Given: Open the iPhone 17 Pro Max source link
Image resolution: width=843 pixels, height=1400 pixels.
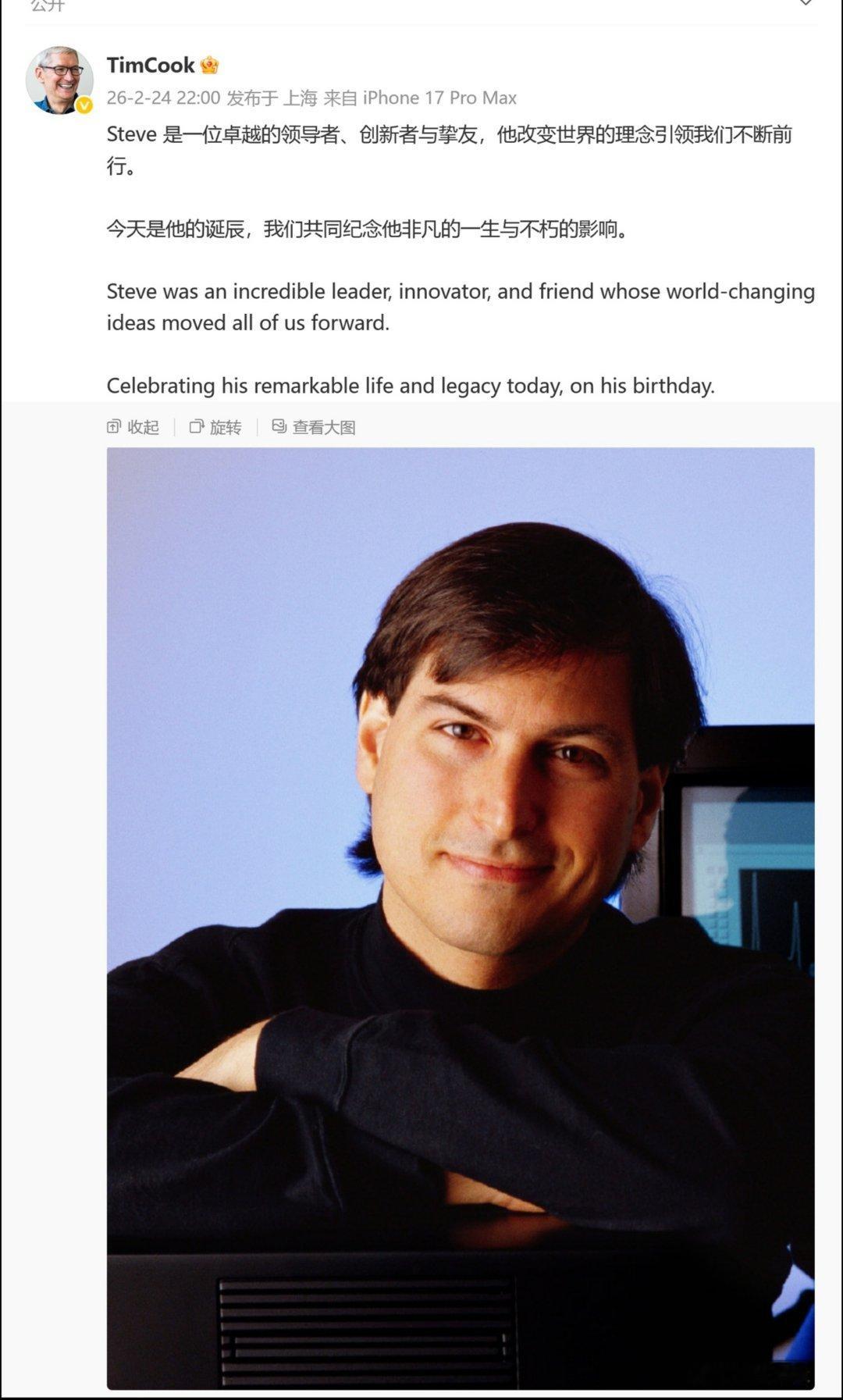Looking at the screenshot, I should 439,98.
